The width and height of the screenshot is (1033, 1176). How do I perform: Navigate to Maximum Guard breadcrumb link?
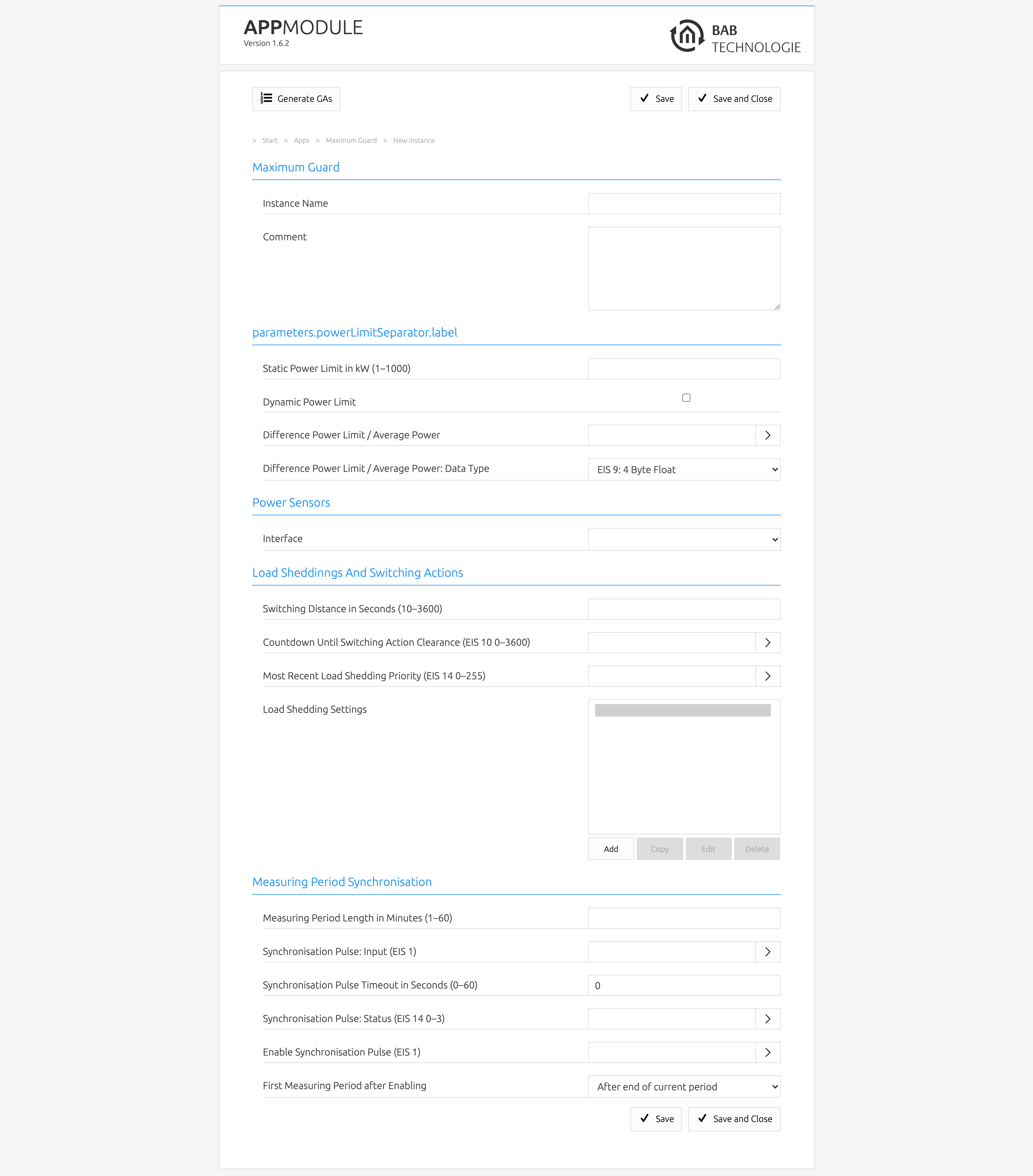coord(350,140)
